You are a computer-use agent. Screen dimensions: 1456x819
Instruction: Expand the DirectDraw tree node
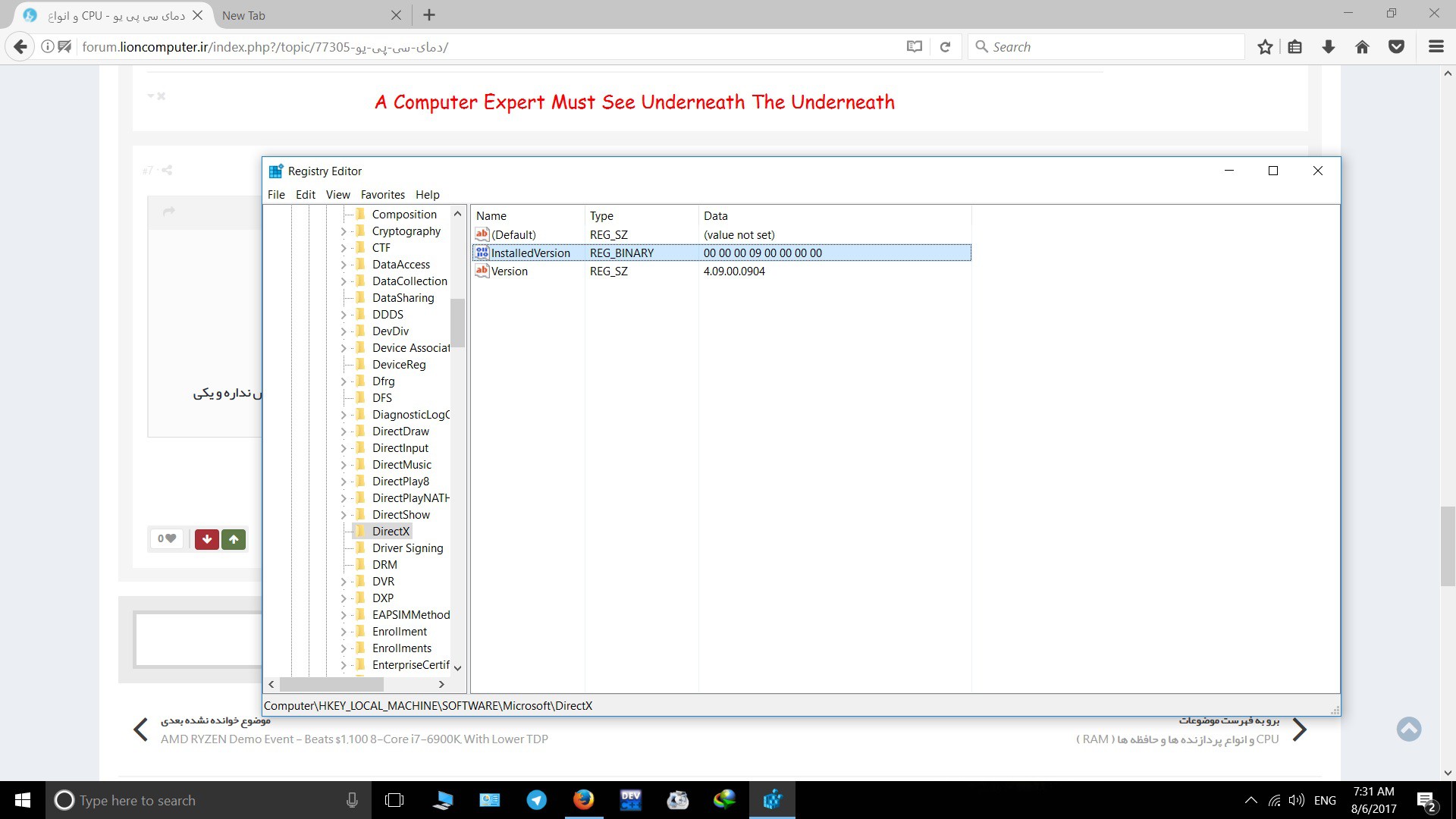[343, 431]
